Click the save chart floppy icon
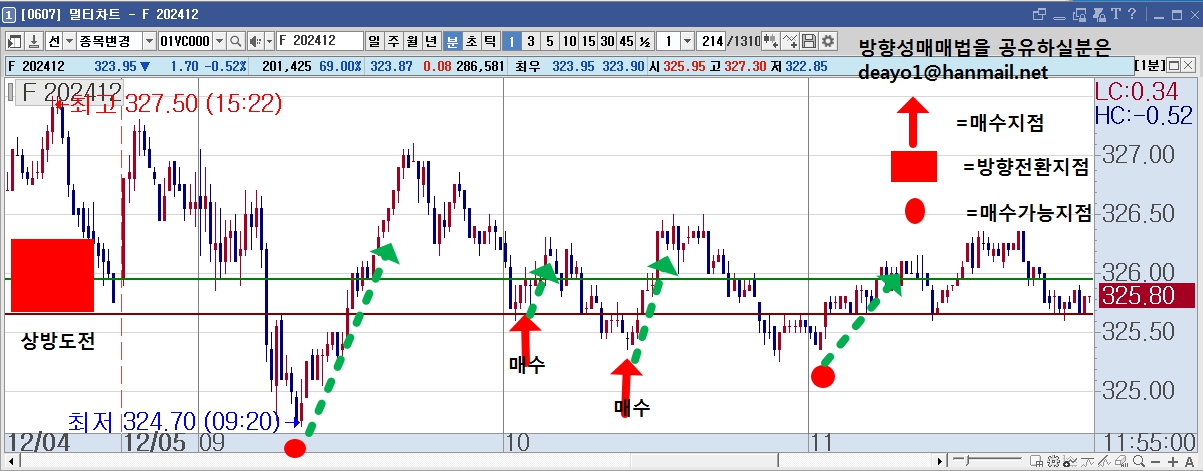The height and width of the screenshot is (471, 1203). click(x=808, y=41)
